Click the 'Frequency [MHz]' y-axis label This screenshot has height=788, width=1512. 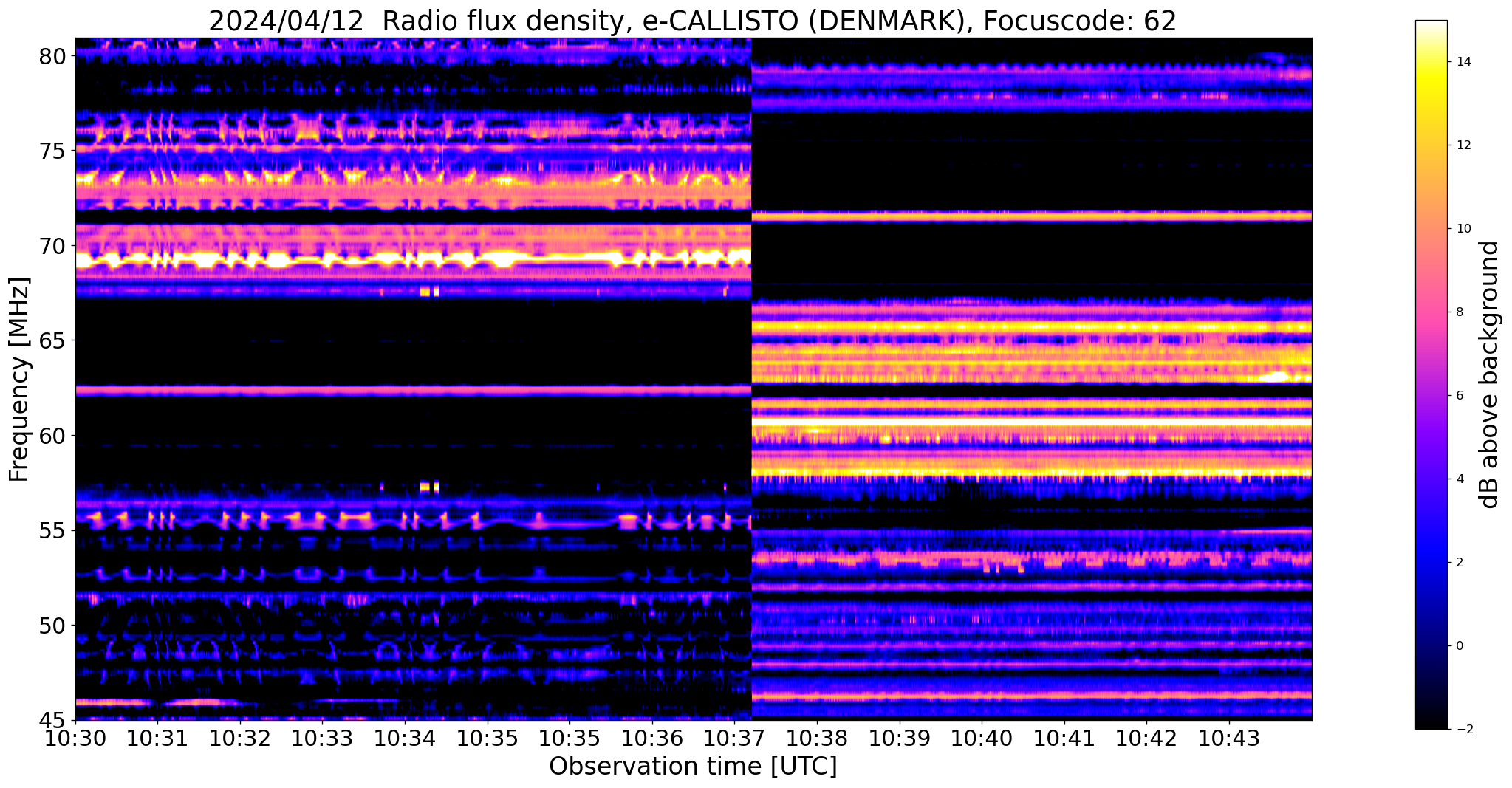point(20,380)
